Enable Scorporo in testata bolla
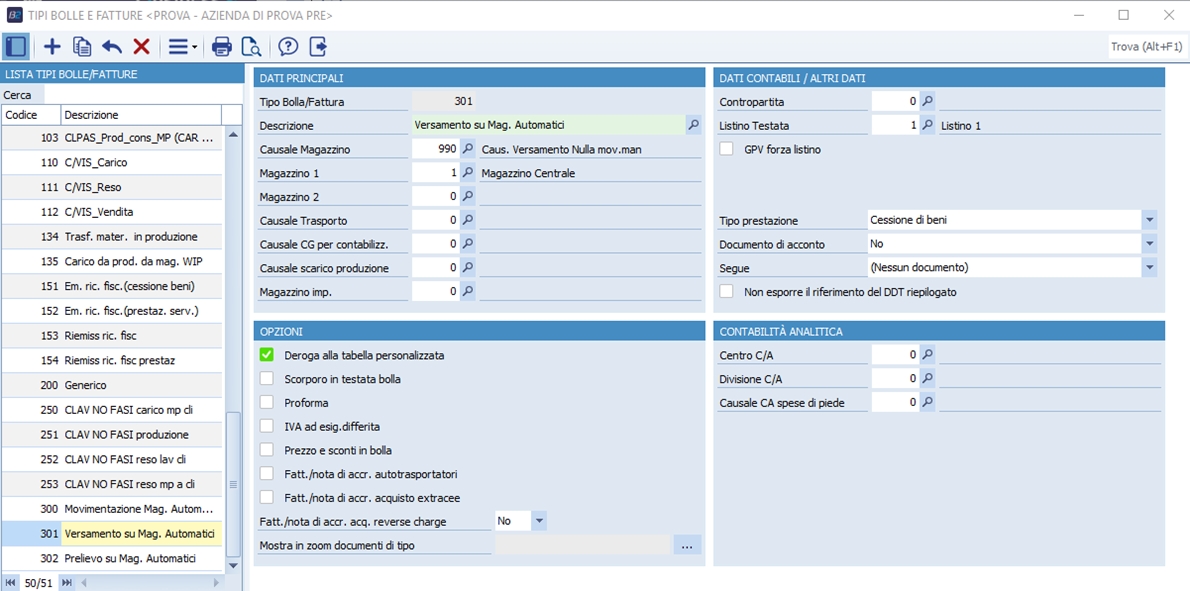Screen dimensions: 1190x591 coord(266,379)
